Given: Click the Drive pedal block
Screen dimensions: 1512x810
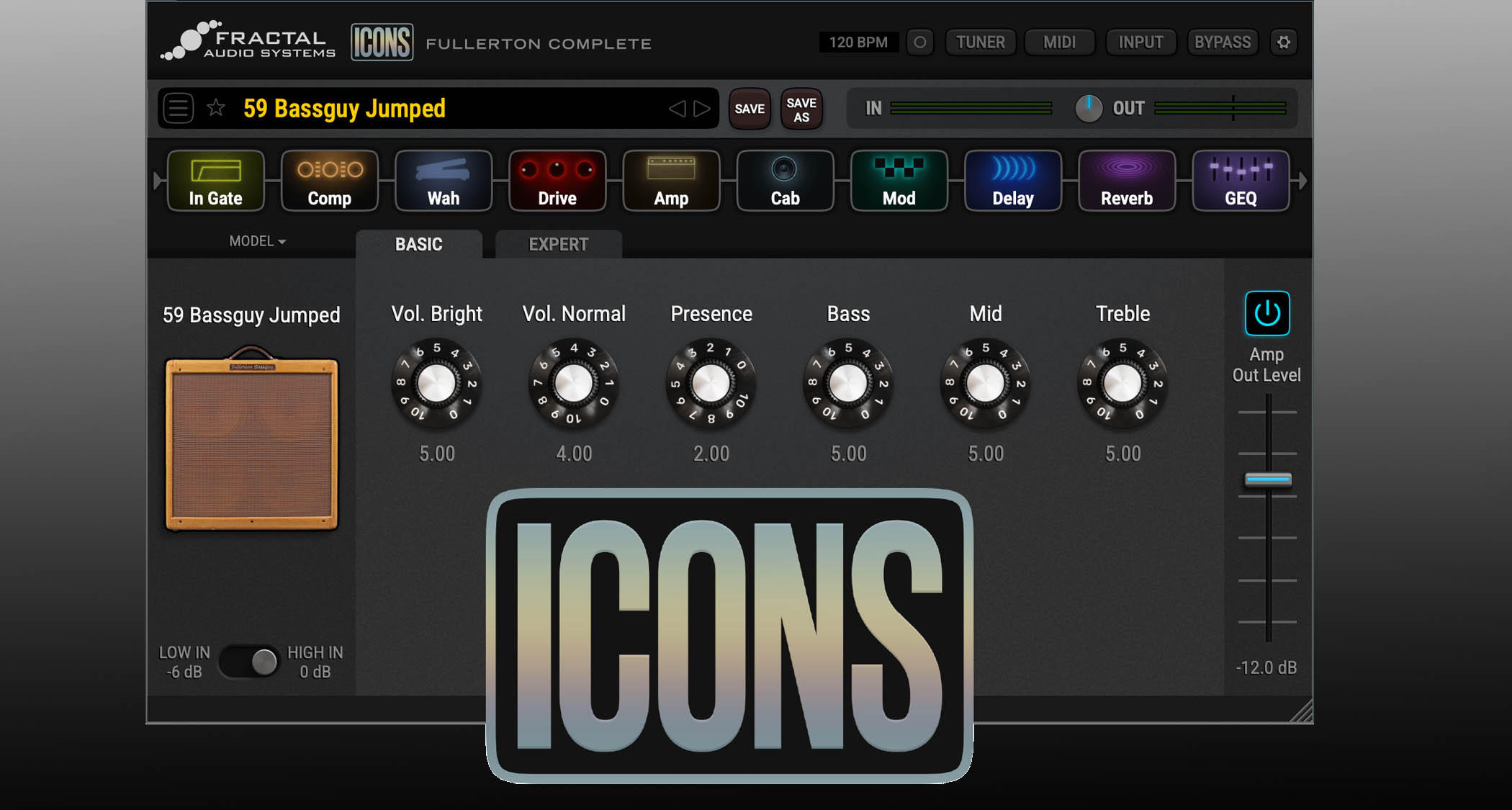Looking at the screenshot, I should pyautogui.click(x=557, y=180).
